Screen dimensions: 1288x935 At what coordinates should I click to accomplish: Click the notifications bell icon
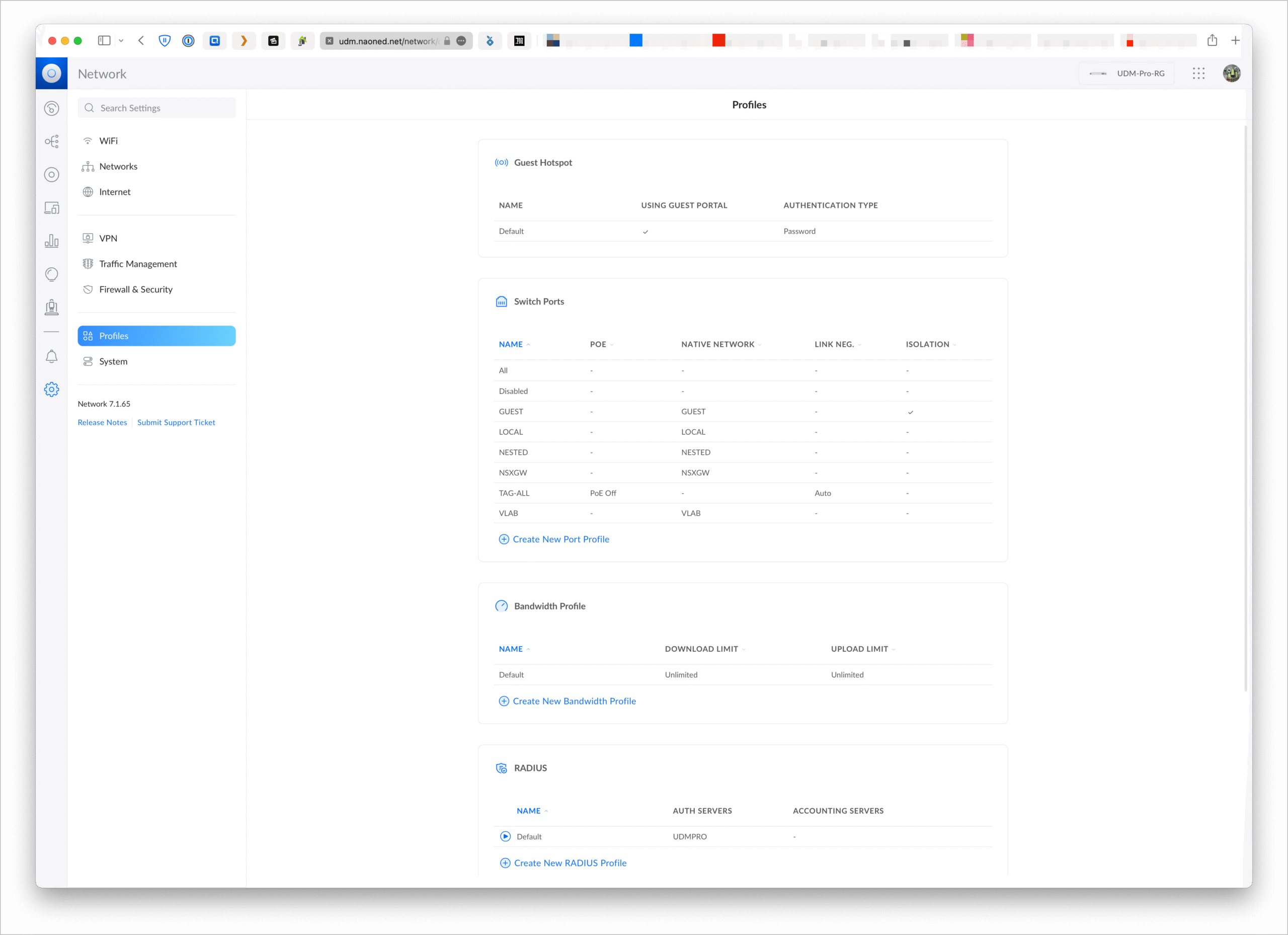tap(52, 356)
